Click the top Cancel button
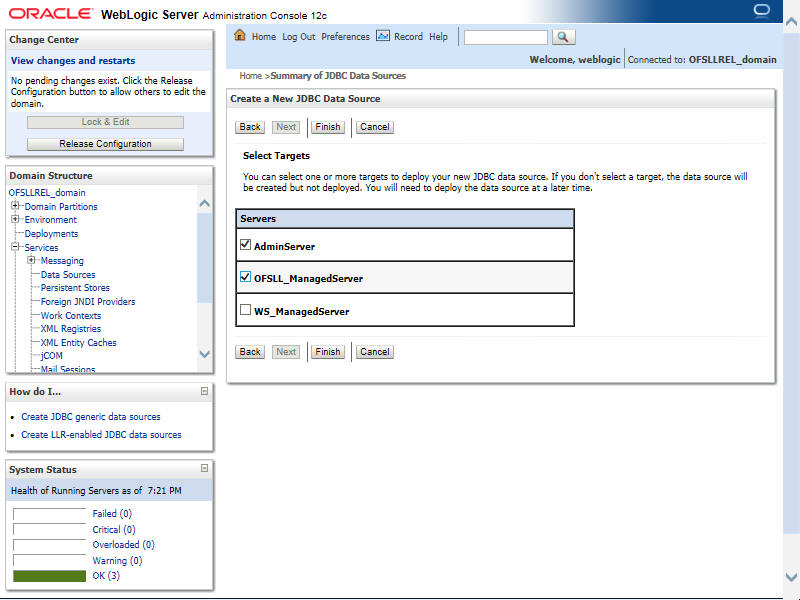Image resolution: width=800 pixels, height=600 pixels. [x=374, y=127]
